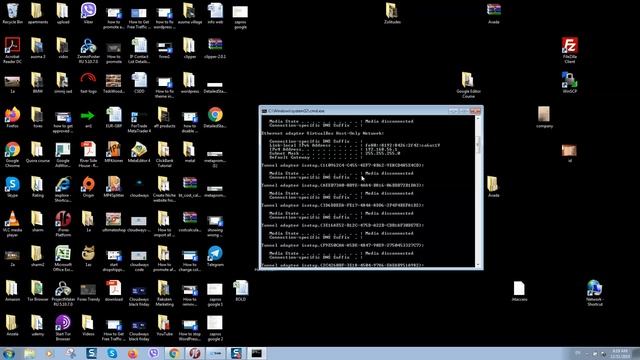640x360 pixels.
Task: Open the YouTube folder
Action: tap(164, 323)
